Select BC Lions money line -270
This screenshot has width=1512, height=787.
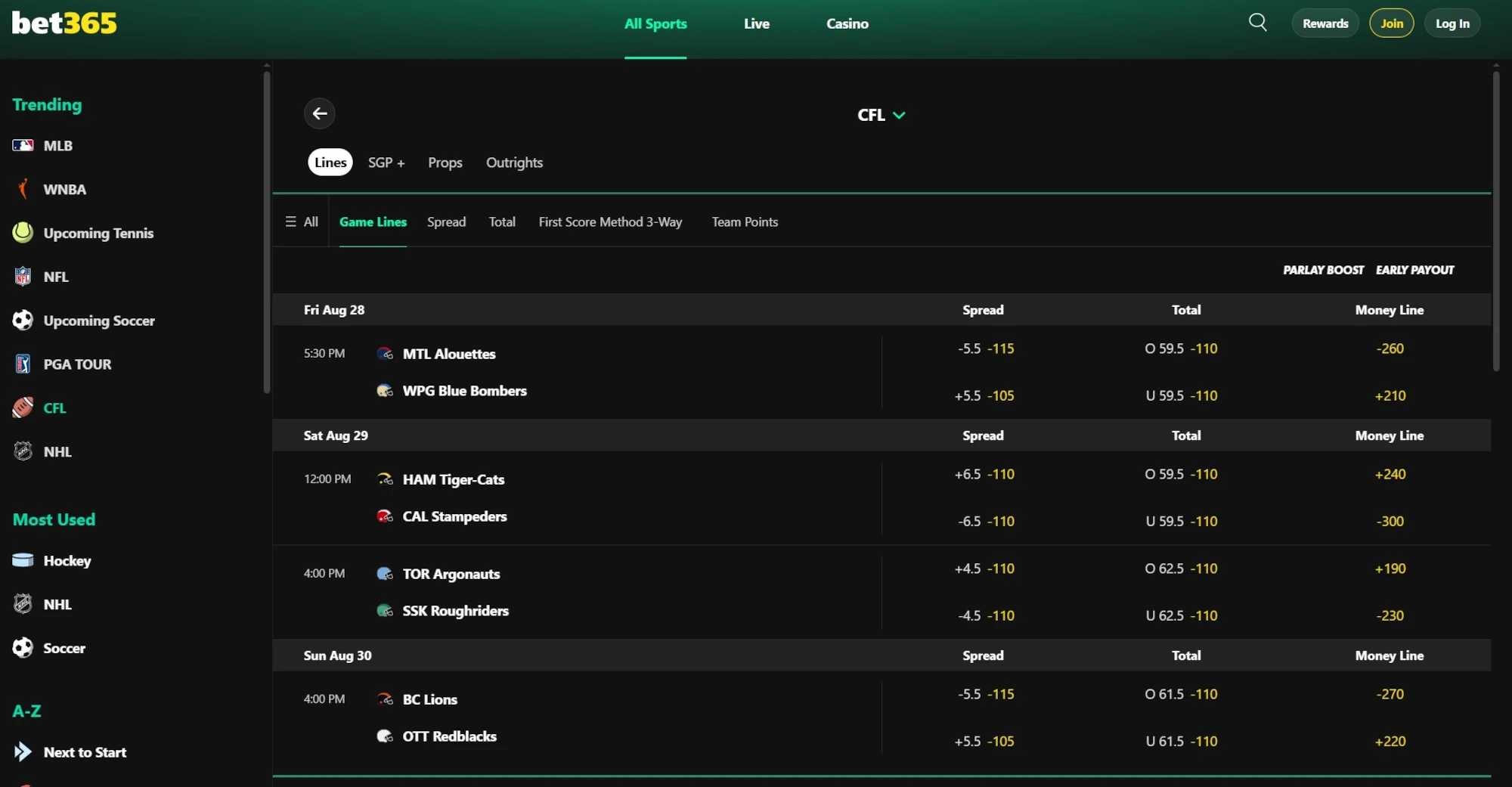point(1390,694)
